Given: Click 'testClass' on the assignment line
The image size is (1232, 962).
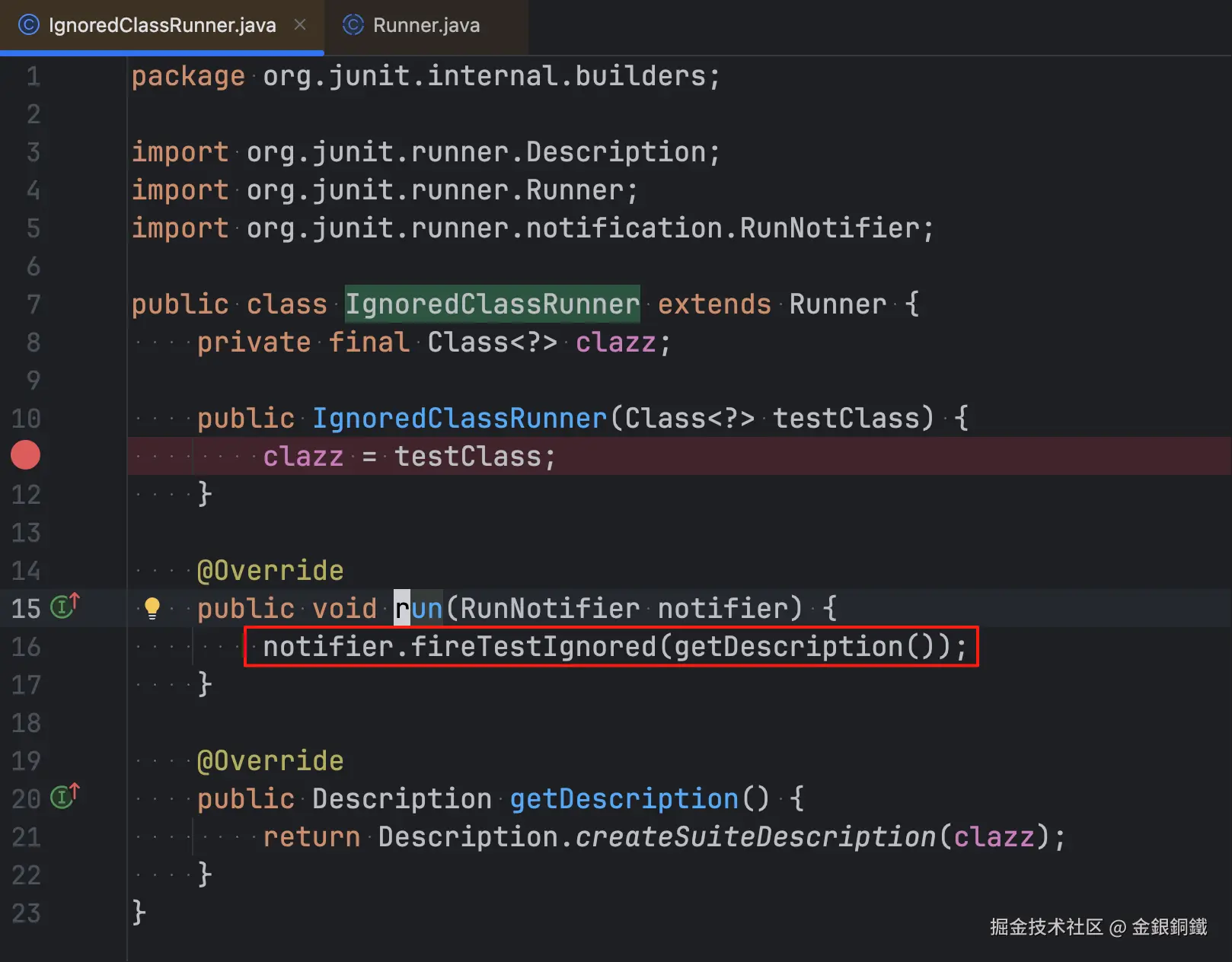Looking at the screenshot, I should coord(468,457).
